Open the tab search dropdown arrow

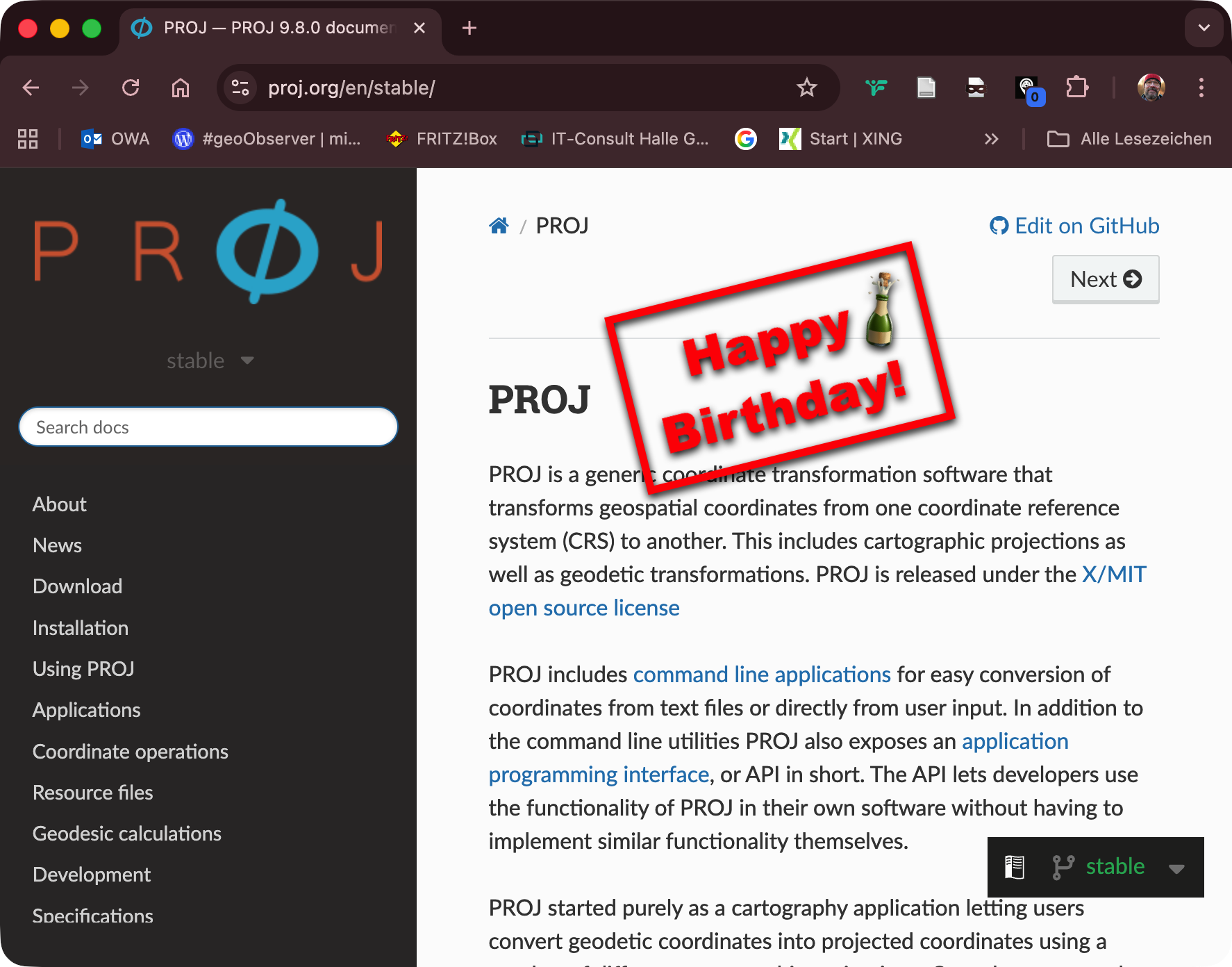pyautogui.click(x=1204, y=28)
